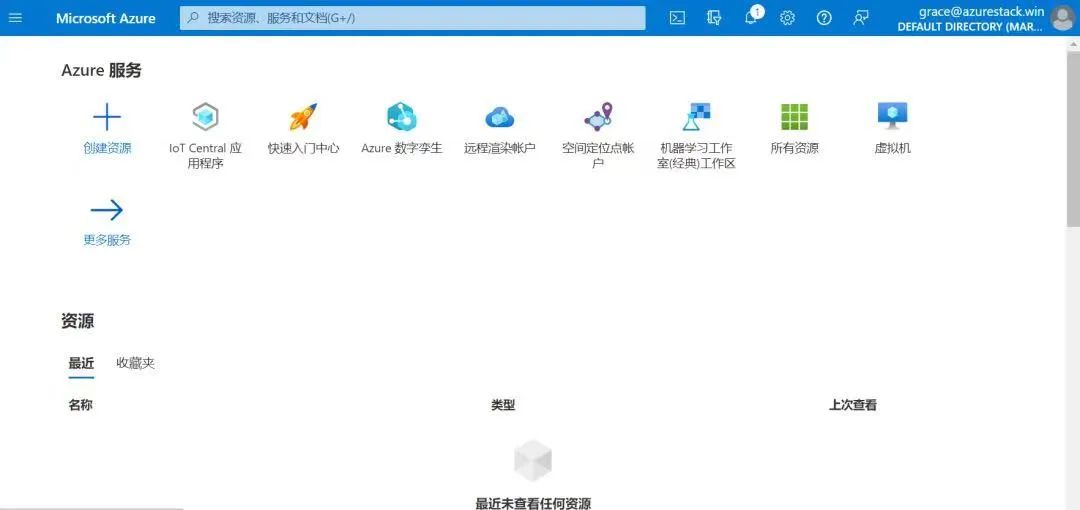This screenshot has width=1080, height=510.
Task: Click the Microsoft Azure home link
Action: (x=105, y=19)
